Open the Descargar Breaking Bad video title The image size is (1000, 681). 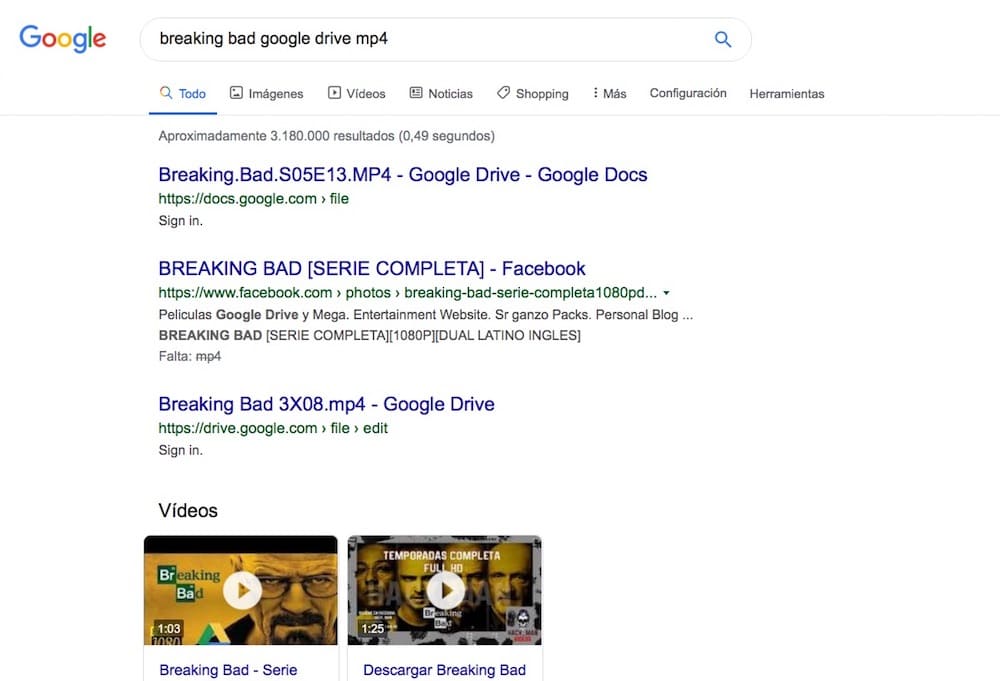(444, 670)
